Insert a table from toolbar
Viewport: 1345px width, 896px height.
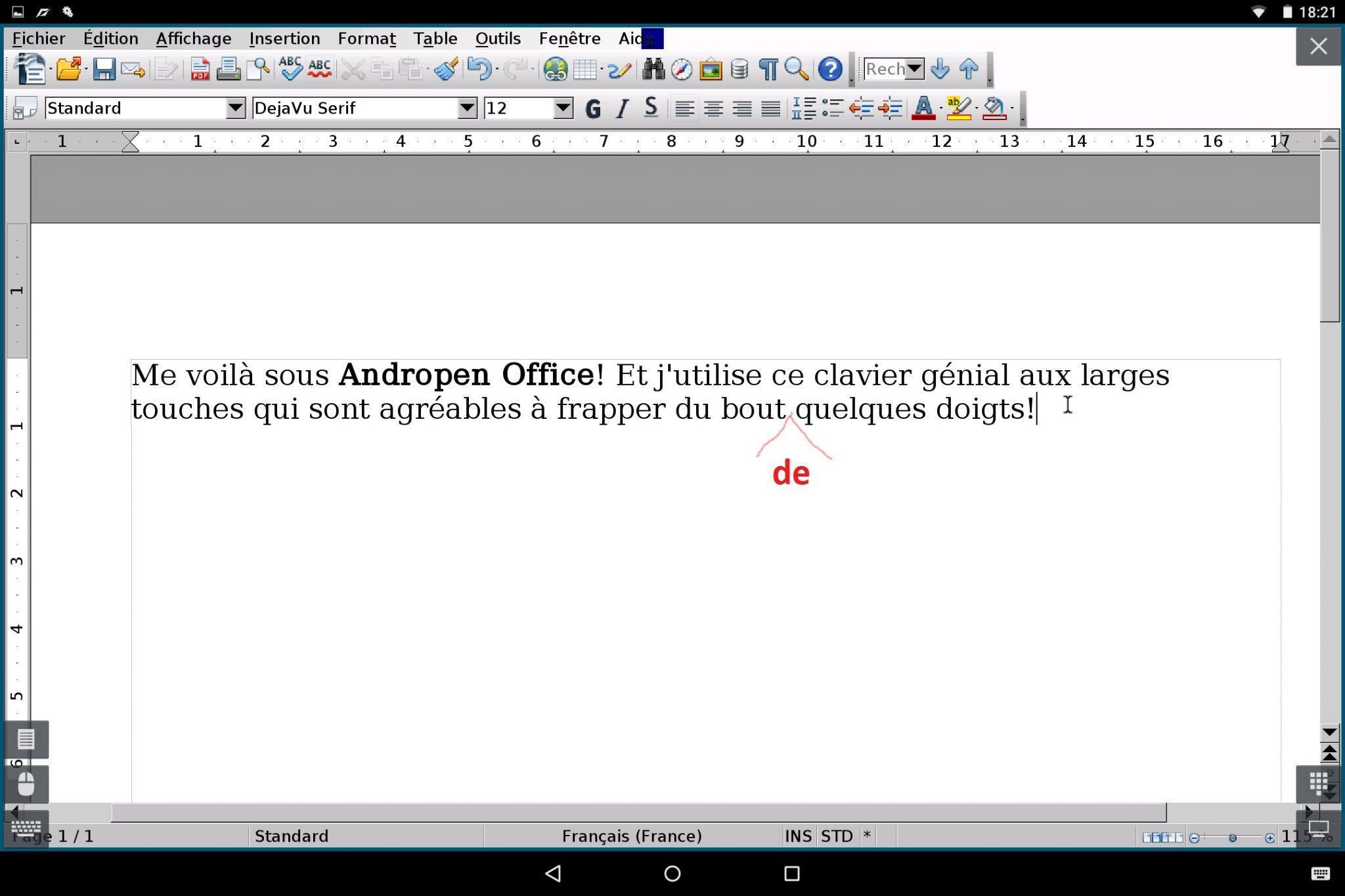tap(584, 69)
